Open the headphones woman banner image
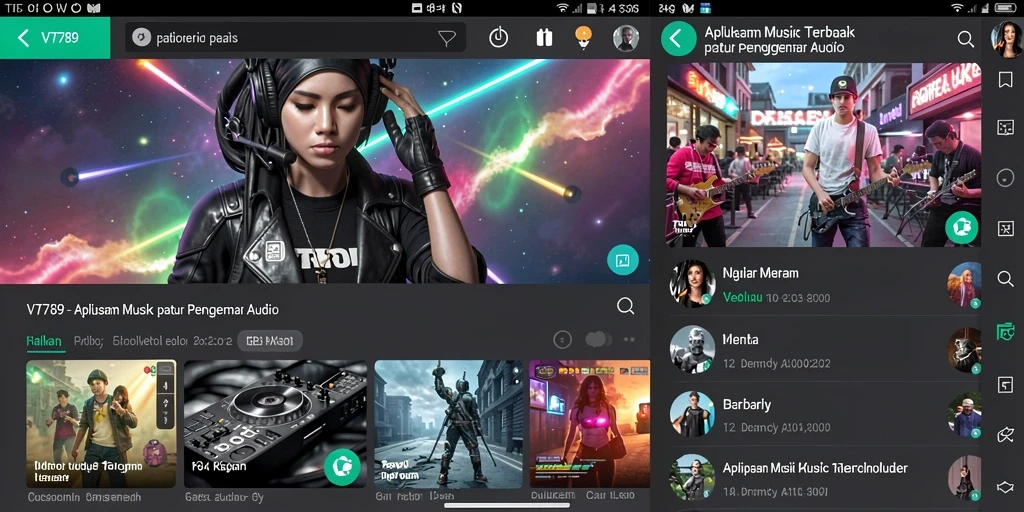The height and width of the screenshot is (512, 1024). point(325,171)
